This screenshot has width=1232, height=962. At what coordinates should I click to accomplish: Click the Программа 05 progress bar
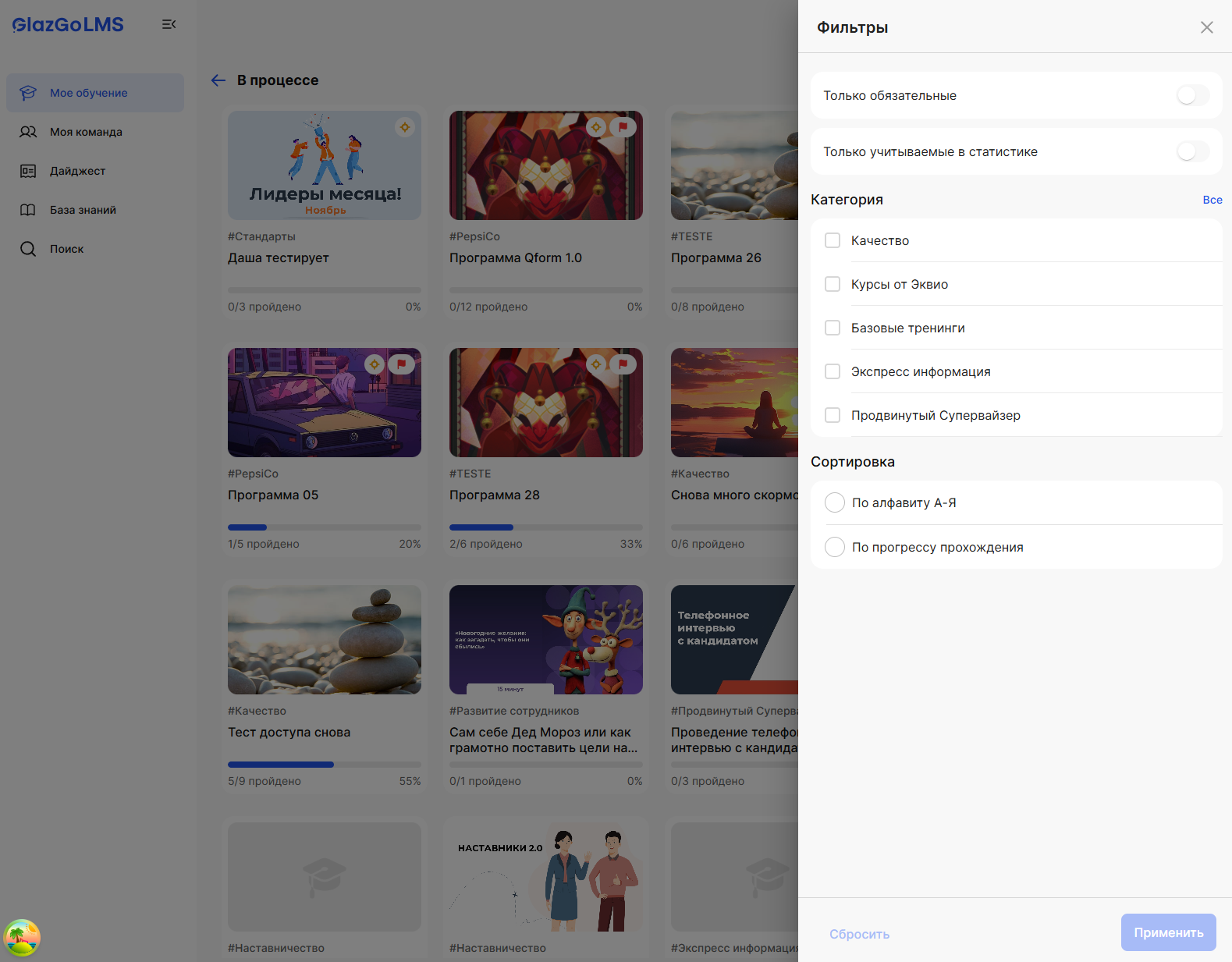tap(325, 527)
